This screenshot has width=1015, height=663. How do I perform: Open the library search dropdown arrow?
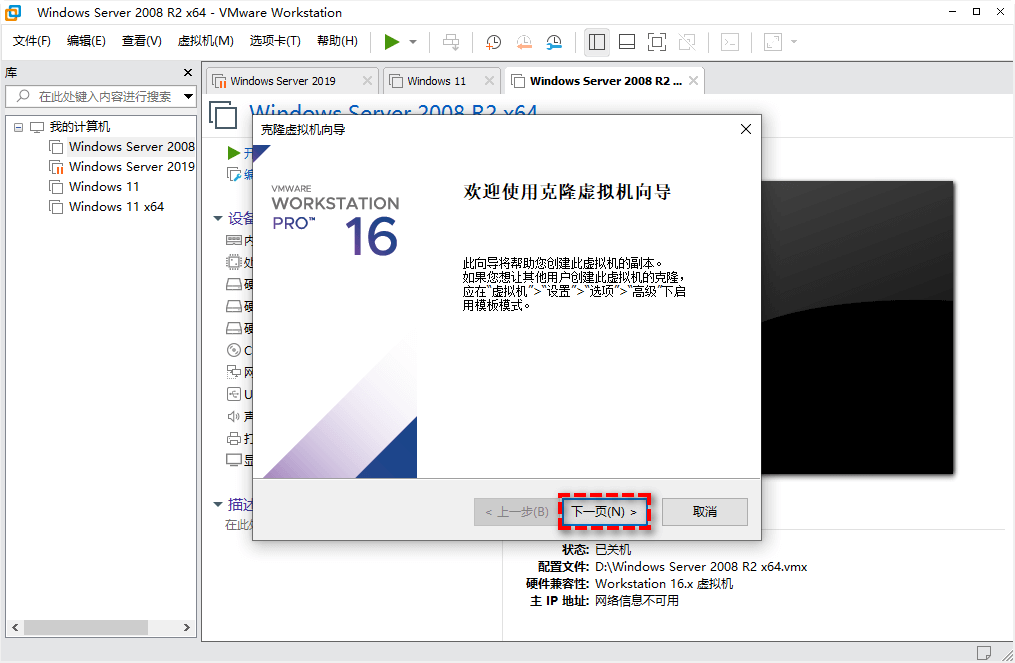[188, 96]
